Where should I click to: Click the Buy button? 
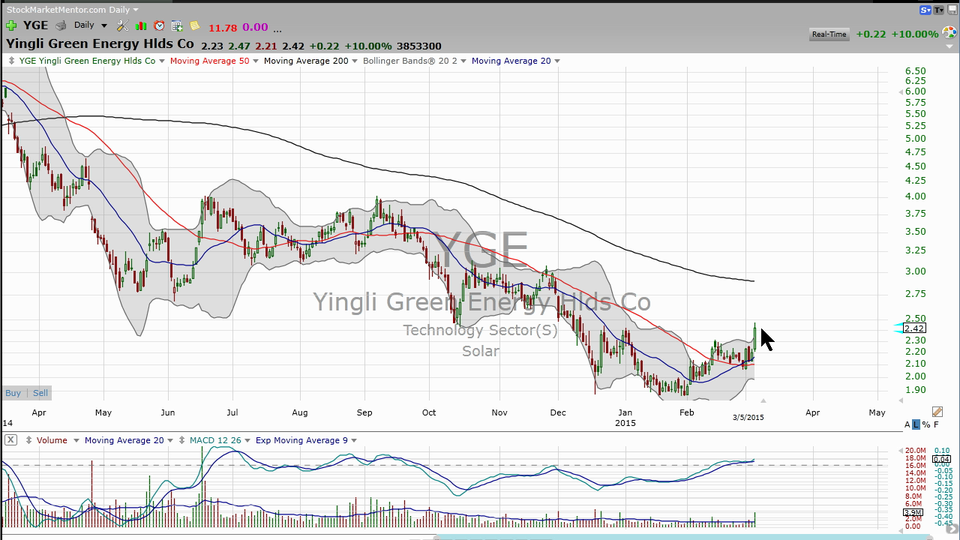pyautogui.click(x=13, y=393)
